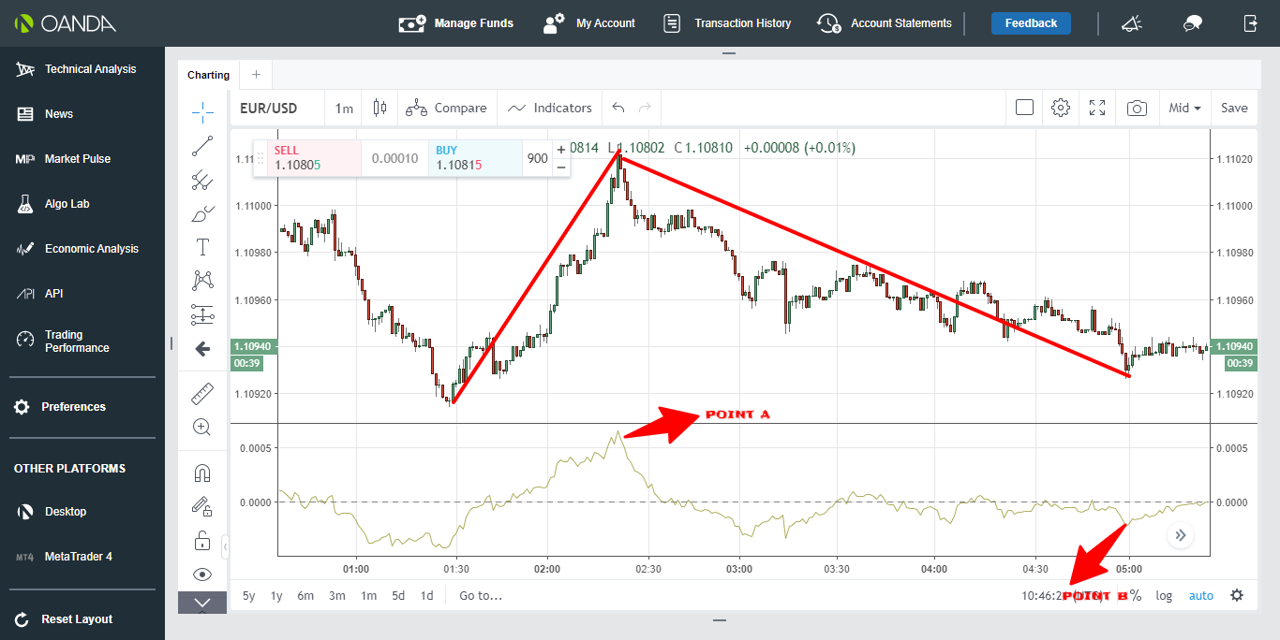Switch to the Charting tab
The height and width of the screenshot is (640, 1280).
point(208,75)
